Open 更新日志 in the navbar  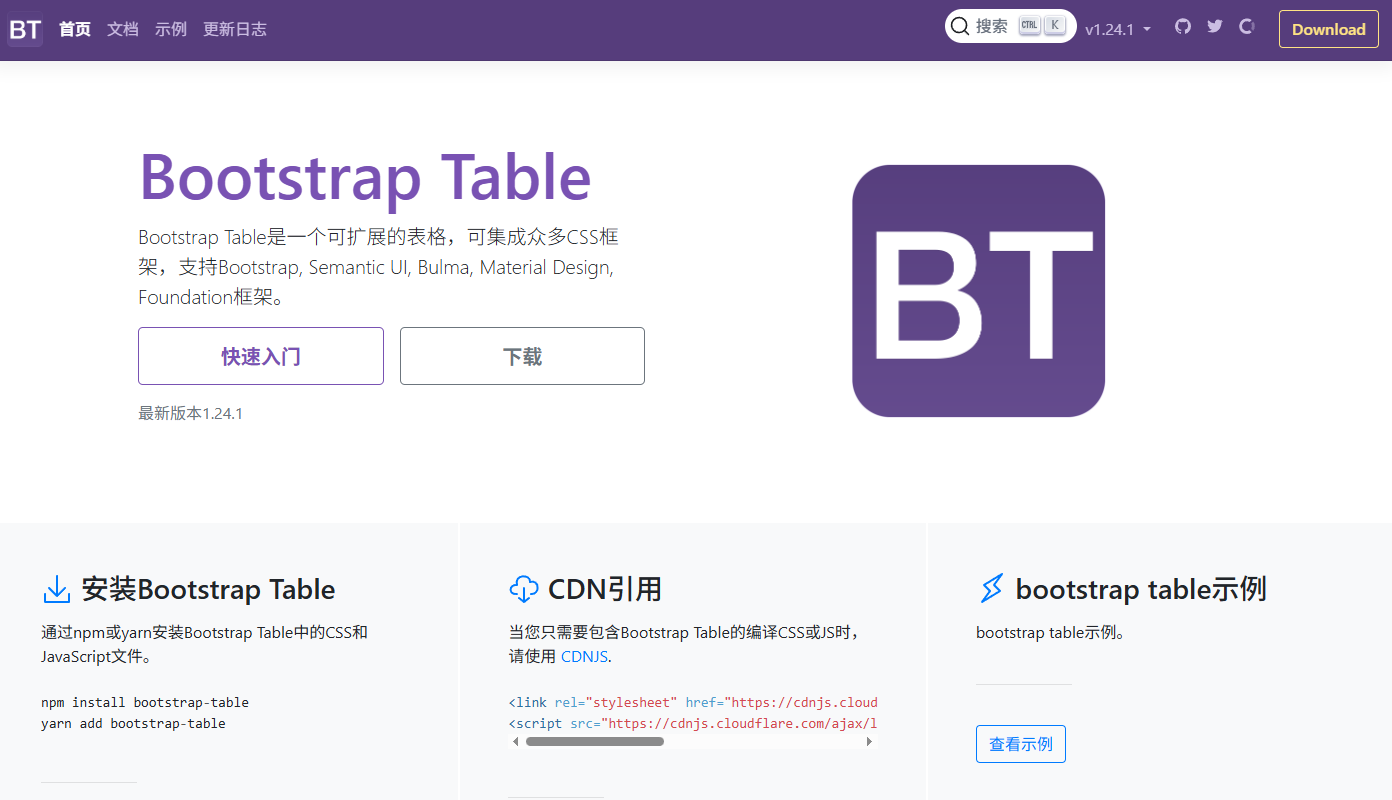coord(235,29)
